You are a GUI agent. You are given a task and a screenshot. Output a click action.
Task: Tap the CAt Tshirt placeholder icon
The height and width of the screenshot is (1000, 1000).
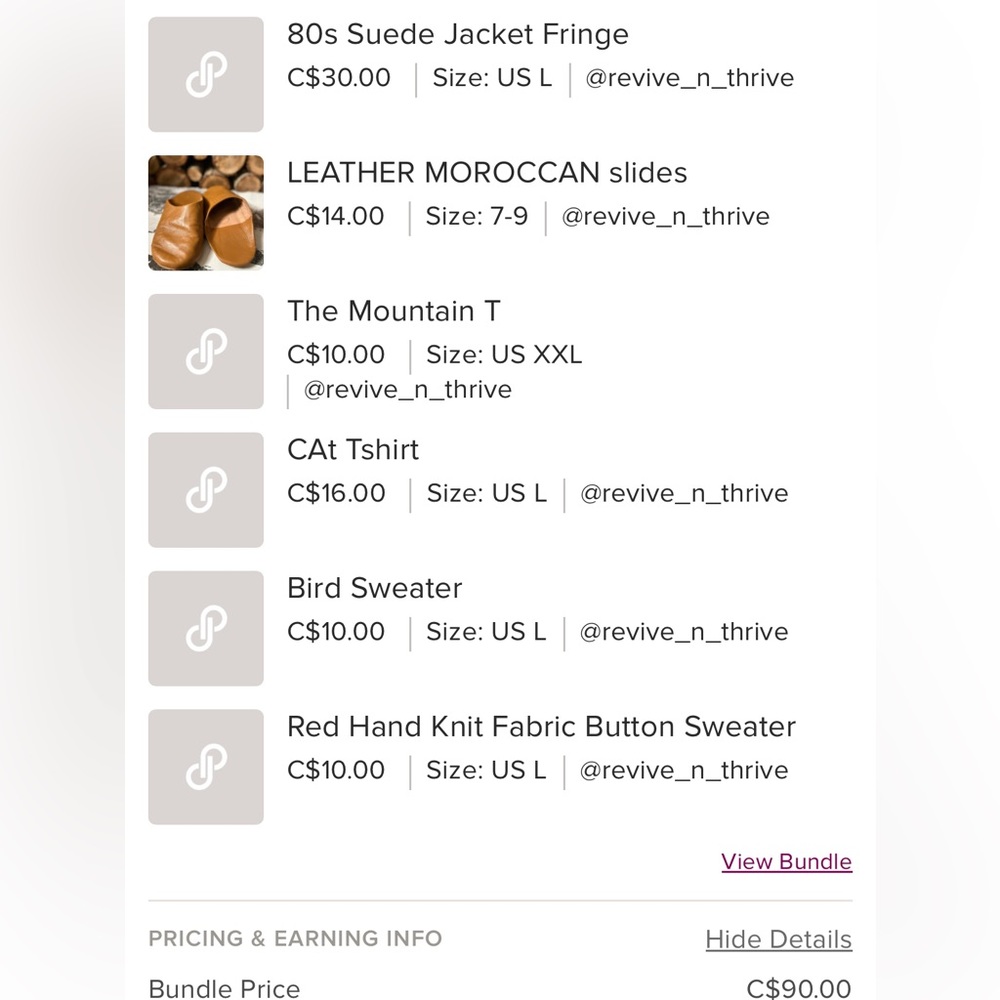[x=206, y=490]
